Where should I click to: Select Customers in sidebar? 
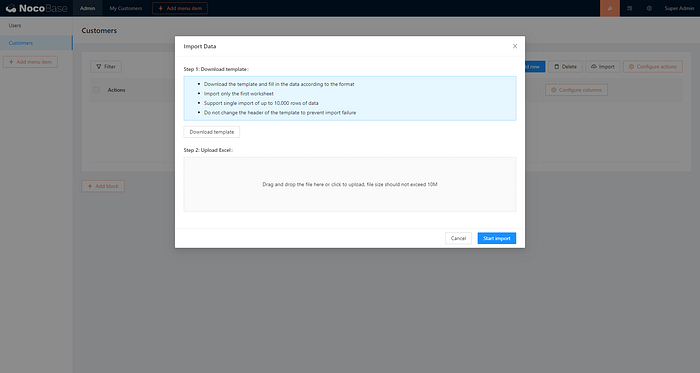coord(36,43)
